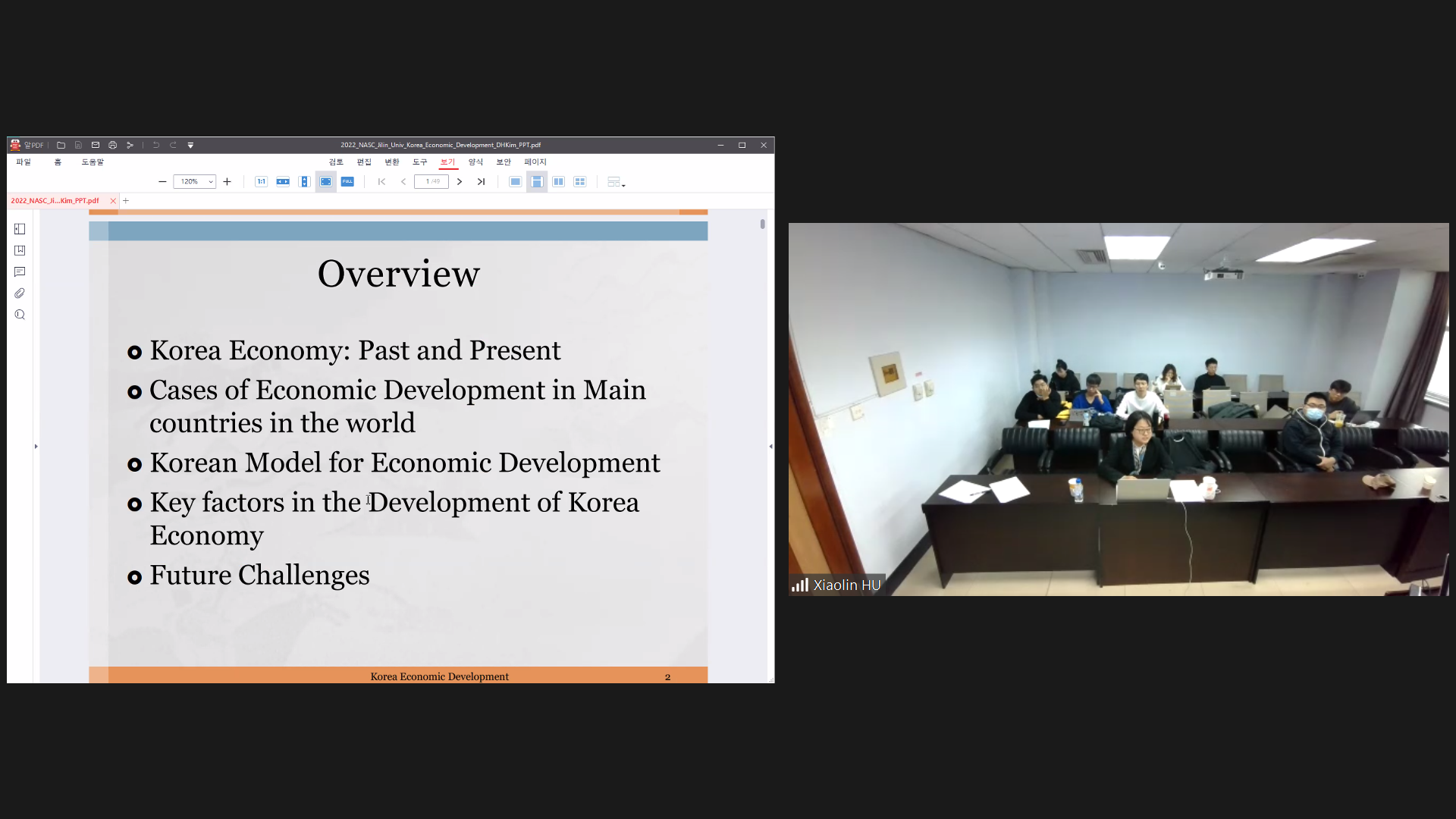This screenshot has height=819, width=1456.
Task: Go to the next page
Action: (460, 182)
